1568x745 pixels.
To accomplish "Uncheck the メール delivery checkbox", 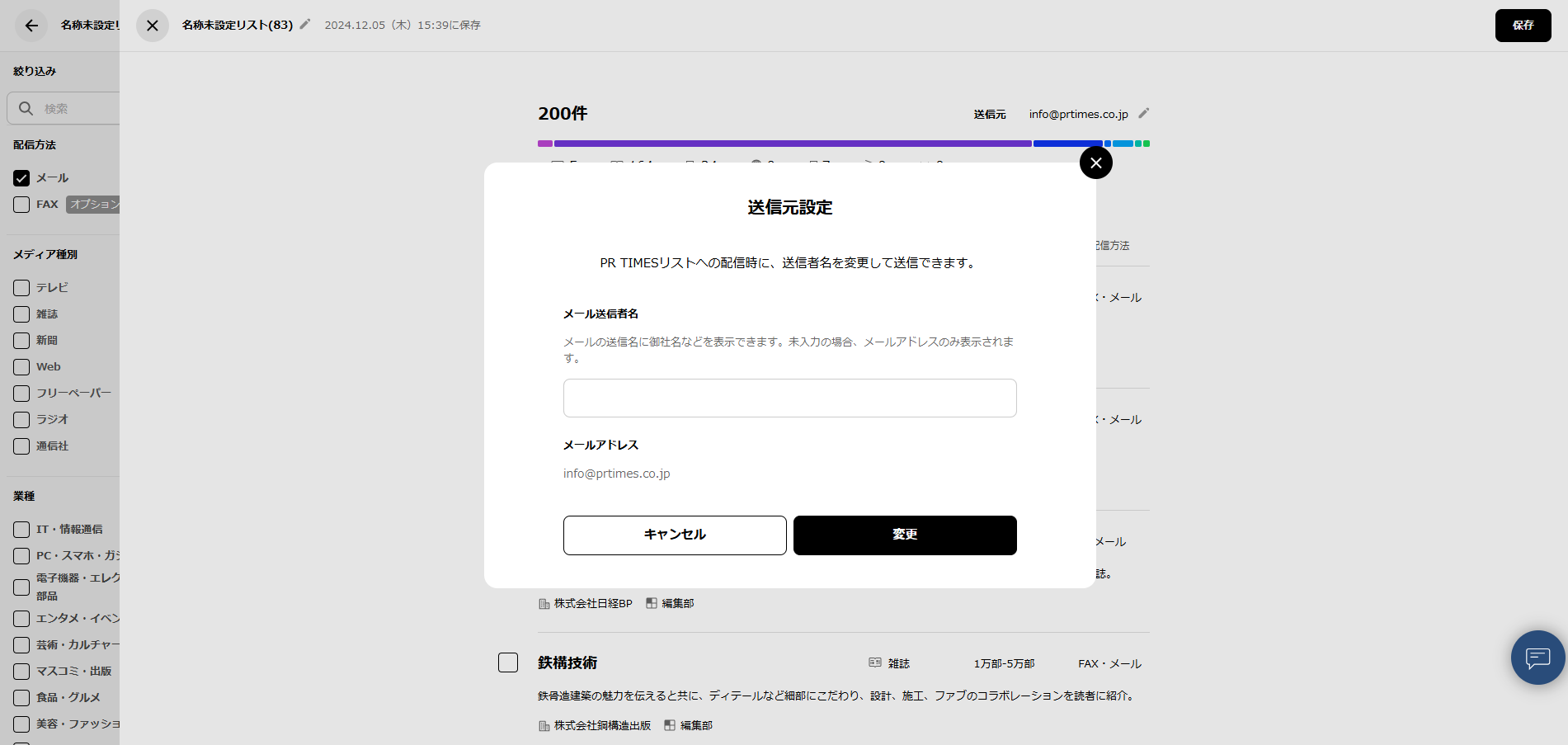I will click(x=21, y=178).
